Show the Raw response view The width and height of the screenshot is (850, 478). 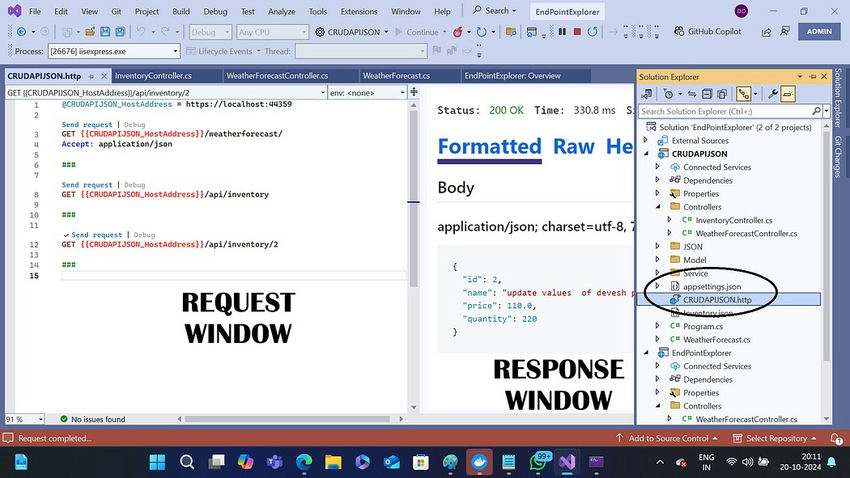(x=574, y=146)
